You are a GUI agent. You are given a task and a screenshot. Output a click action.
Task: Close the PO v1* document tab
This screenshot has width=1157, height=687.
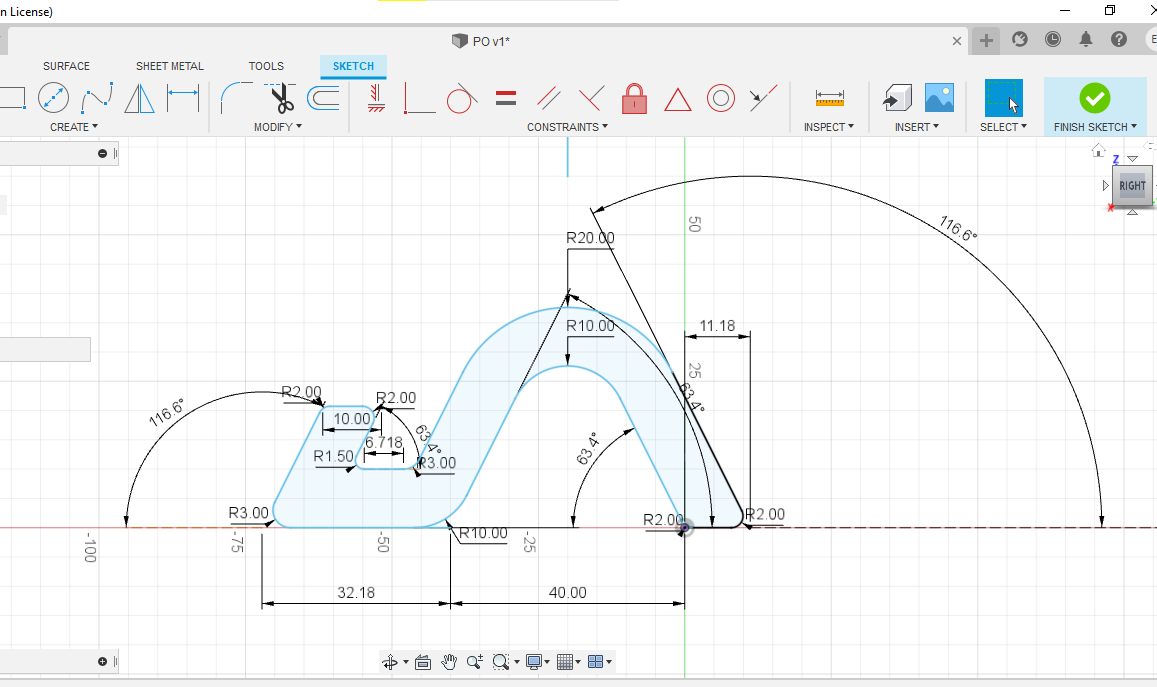(957, 41)
